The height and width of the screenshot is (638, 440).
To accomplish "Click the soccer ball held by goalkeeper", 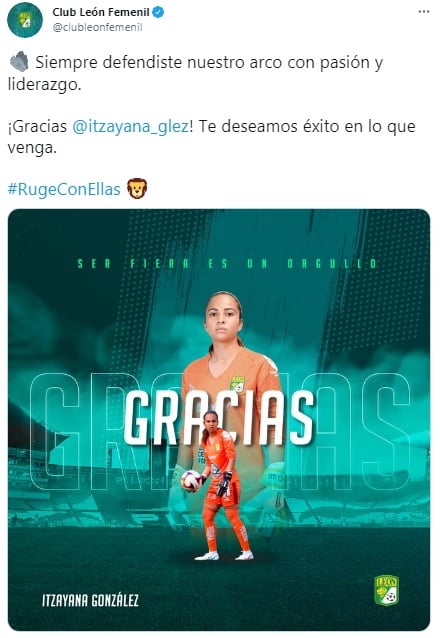I will (191, 481).
